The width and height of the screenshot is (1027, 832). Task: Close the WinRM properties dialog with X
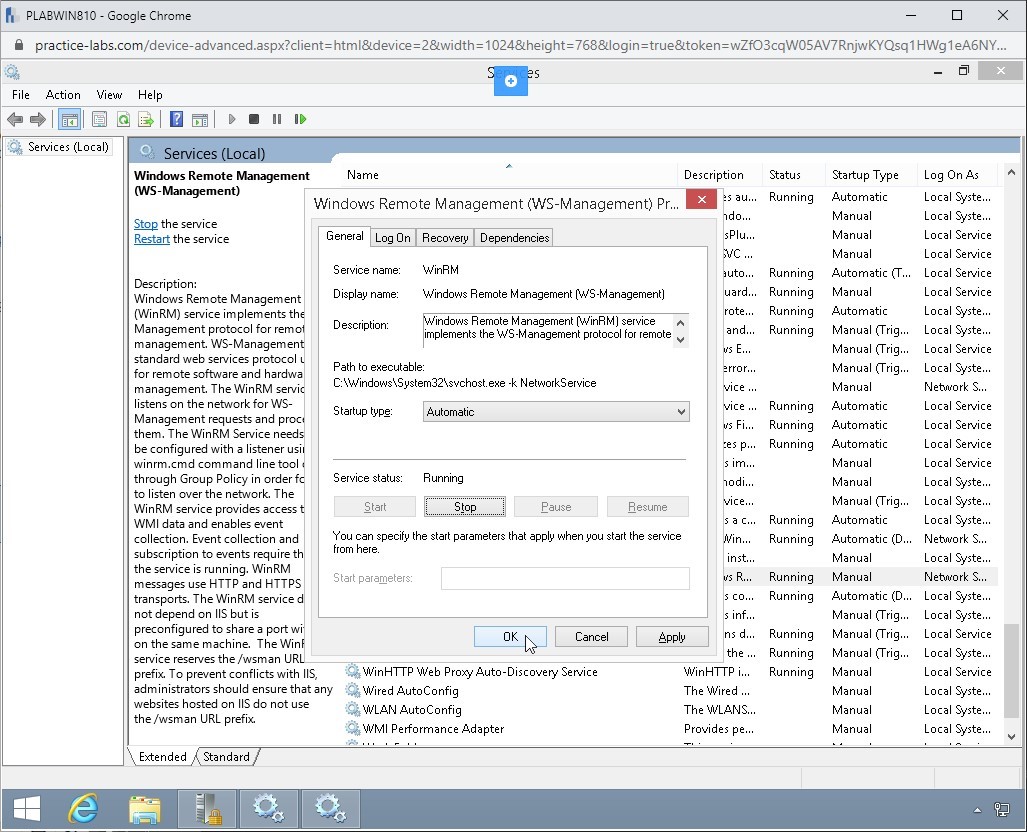pyautogui.click(x=701, y=199)
